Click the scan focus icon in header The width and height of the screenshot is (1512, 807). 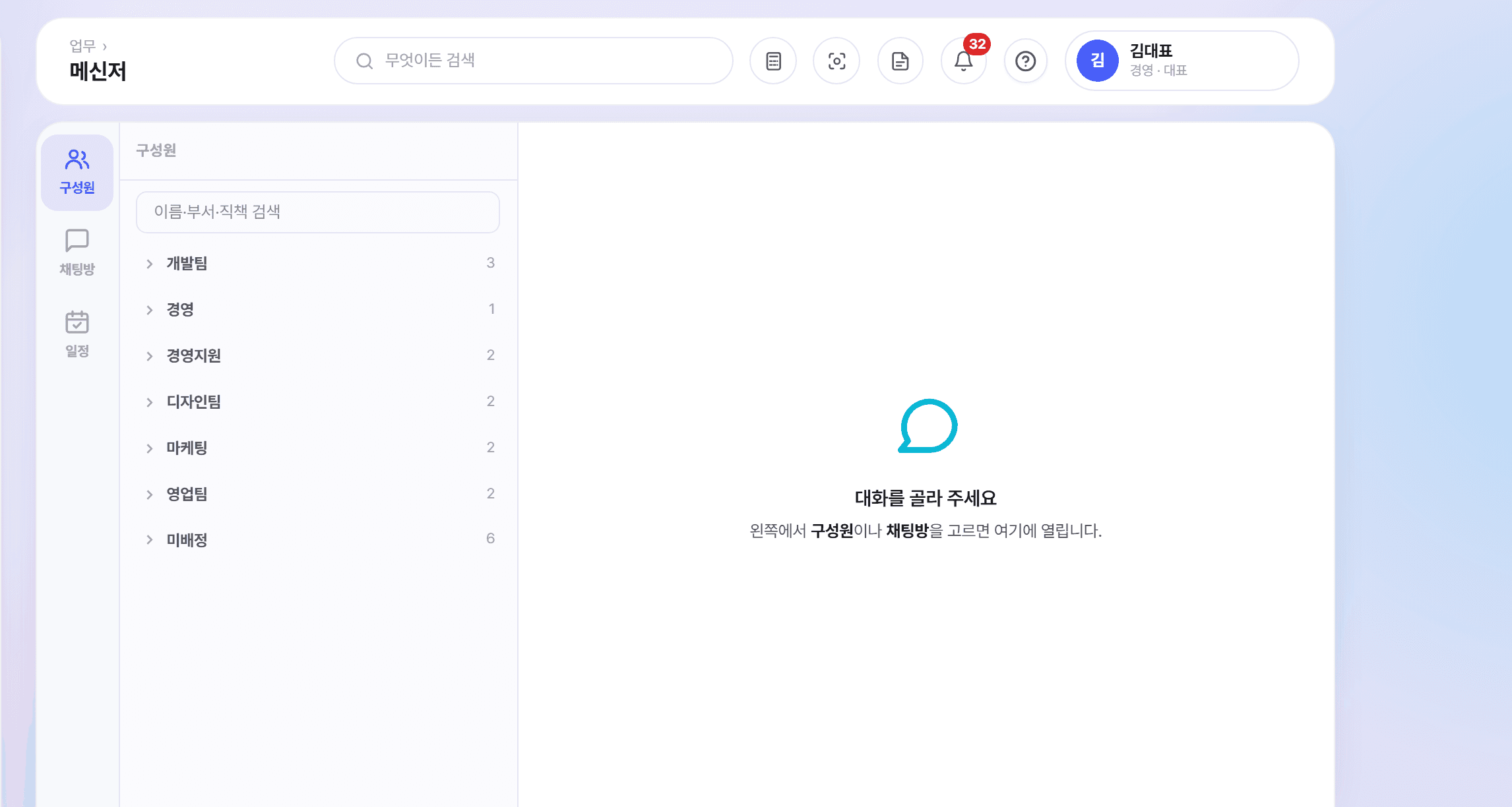tap(836, 61)
